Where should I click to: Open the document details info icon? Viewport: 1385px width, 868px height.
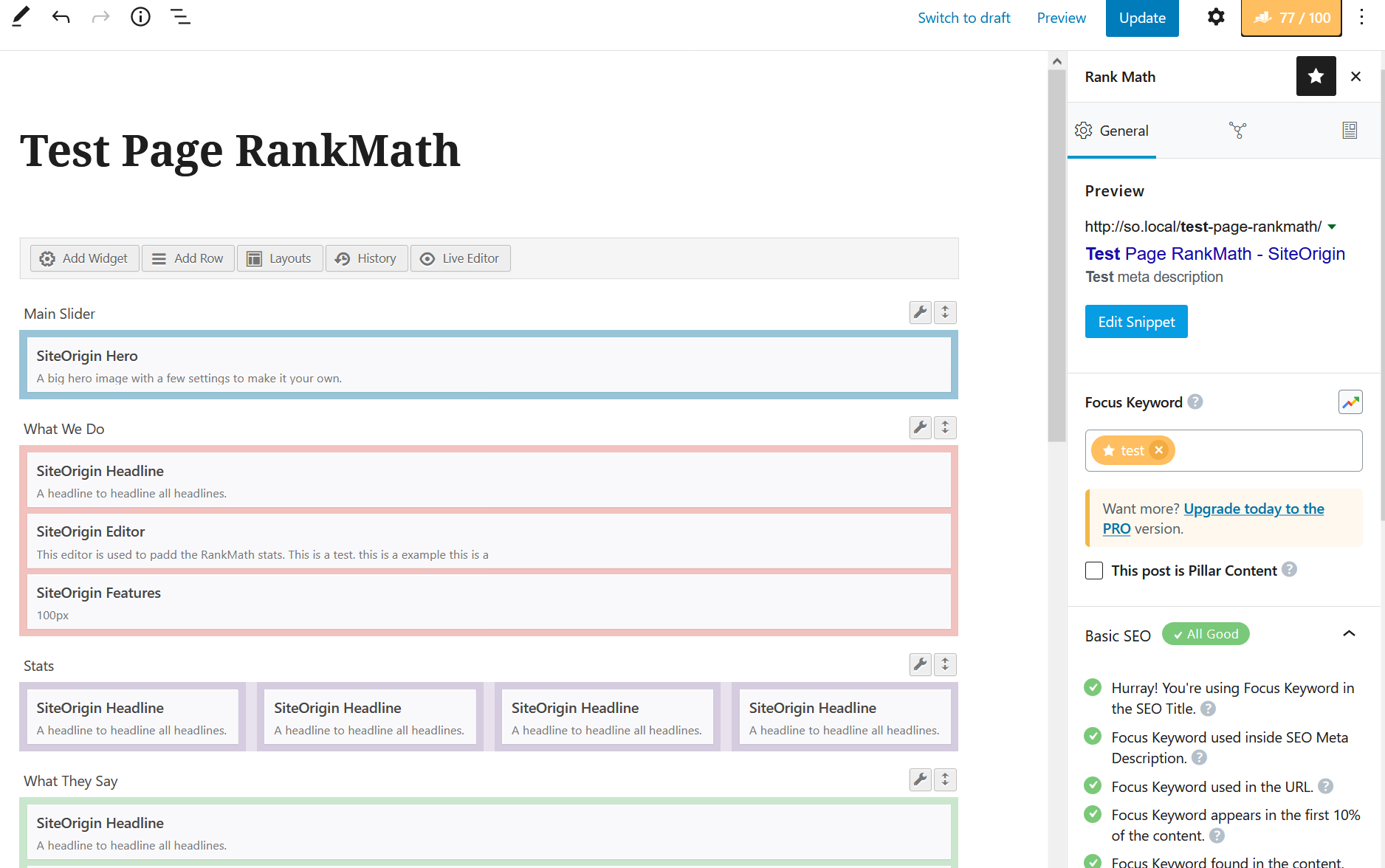click(140, 17)
